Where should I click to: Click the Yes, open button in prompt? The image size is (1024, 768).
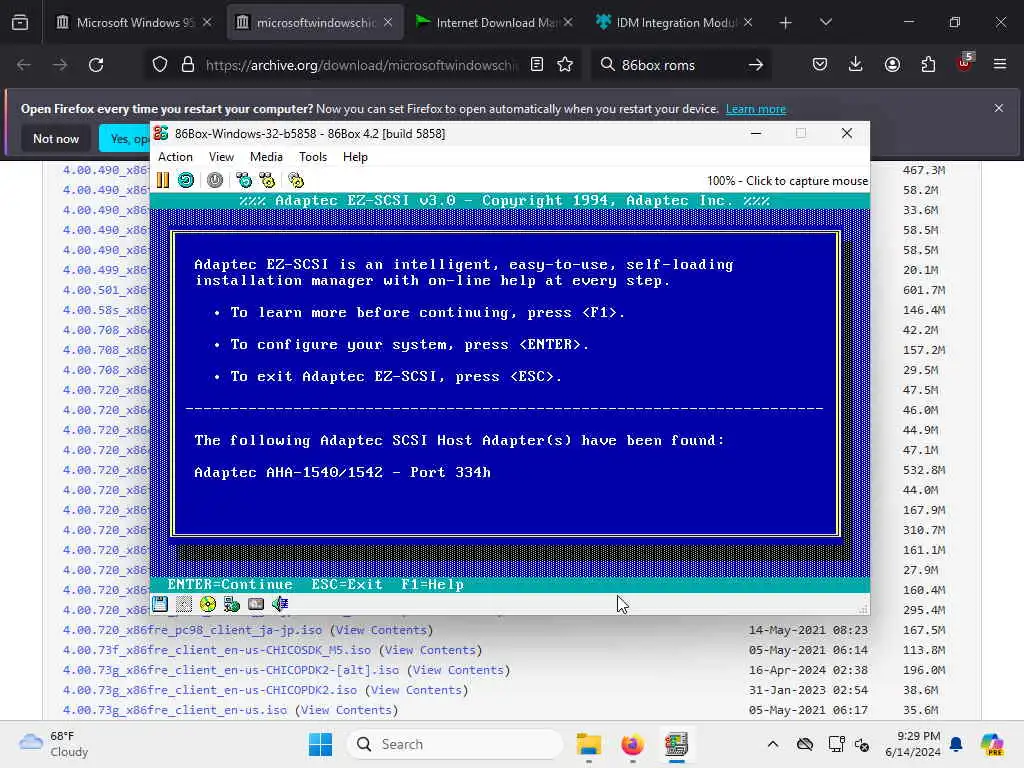tap(125, 138)
